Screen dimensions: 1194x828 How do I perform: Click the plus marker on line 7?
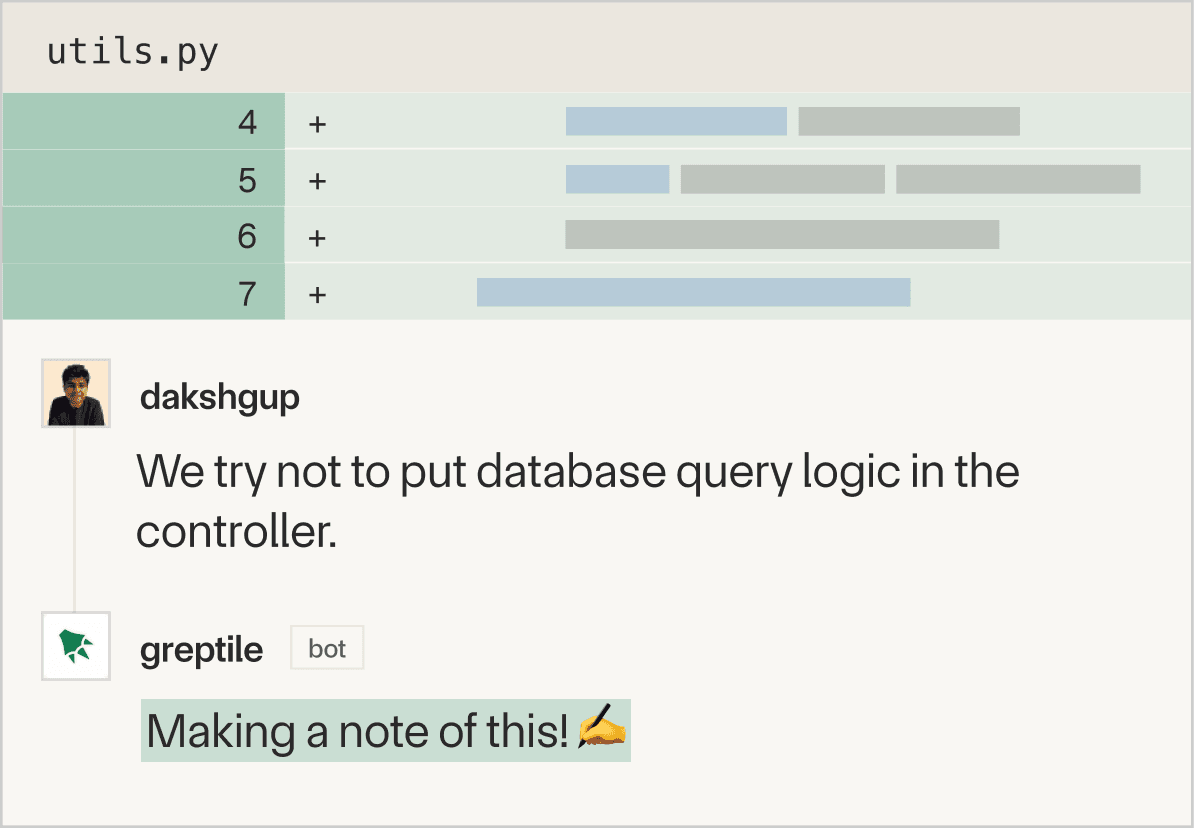coord(318,294)
